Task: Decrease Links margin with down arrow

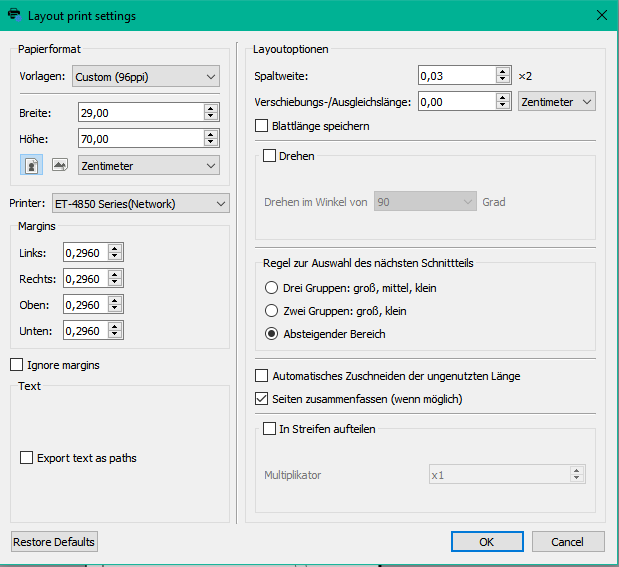Action: click(x=115, y=258)
